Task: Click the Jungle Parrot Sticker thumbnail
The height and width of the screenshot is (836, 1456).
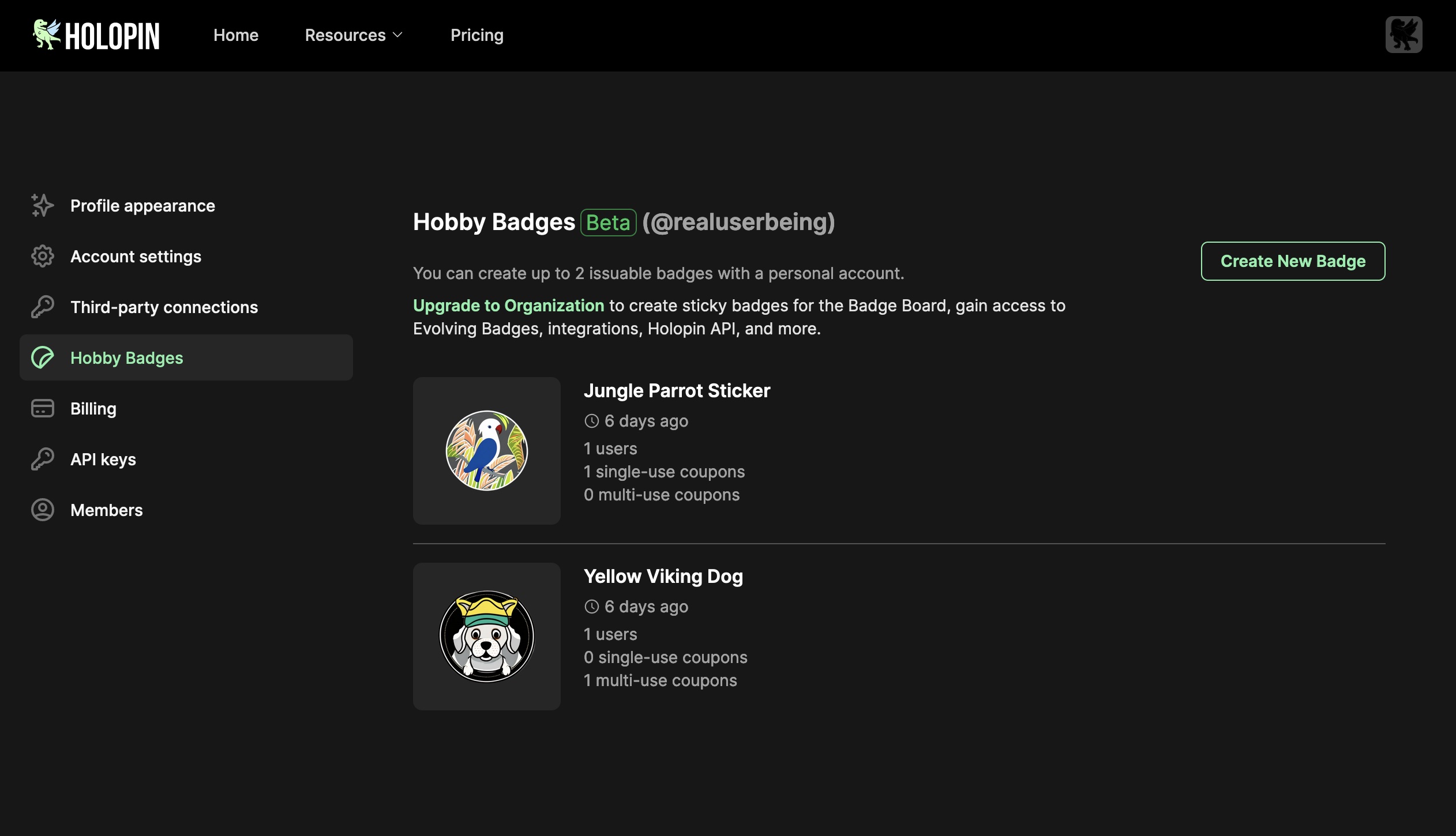Action: pyautogui.click(x=487, y=450)
